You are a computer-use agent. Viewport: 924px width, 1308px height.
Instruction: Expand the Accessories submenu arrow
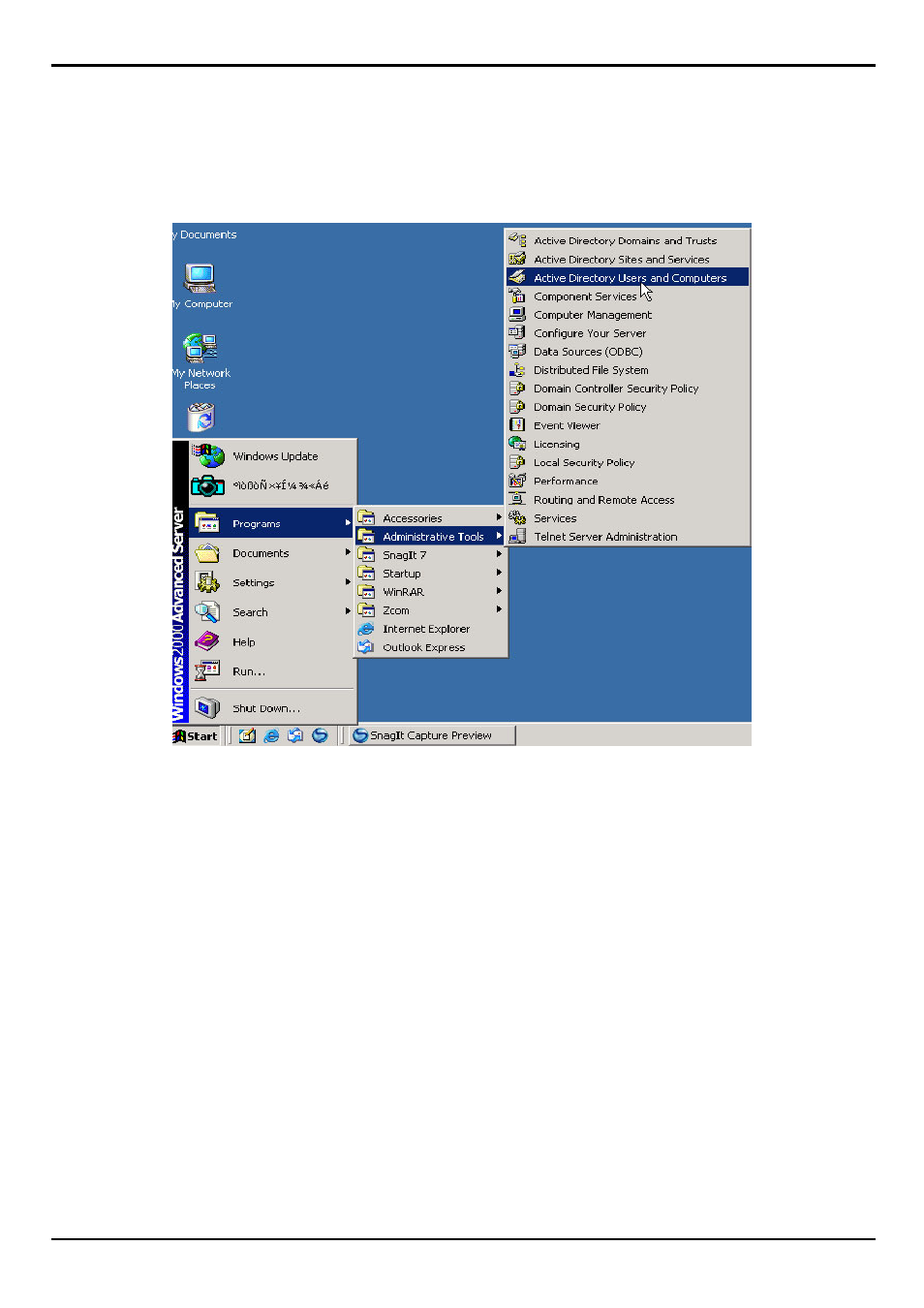499,517
